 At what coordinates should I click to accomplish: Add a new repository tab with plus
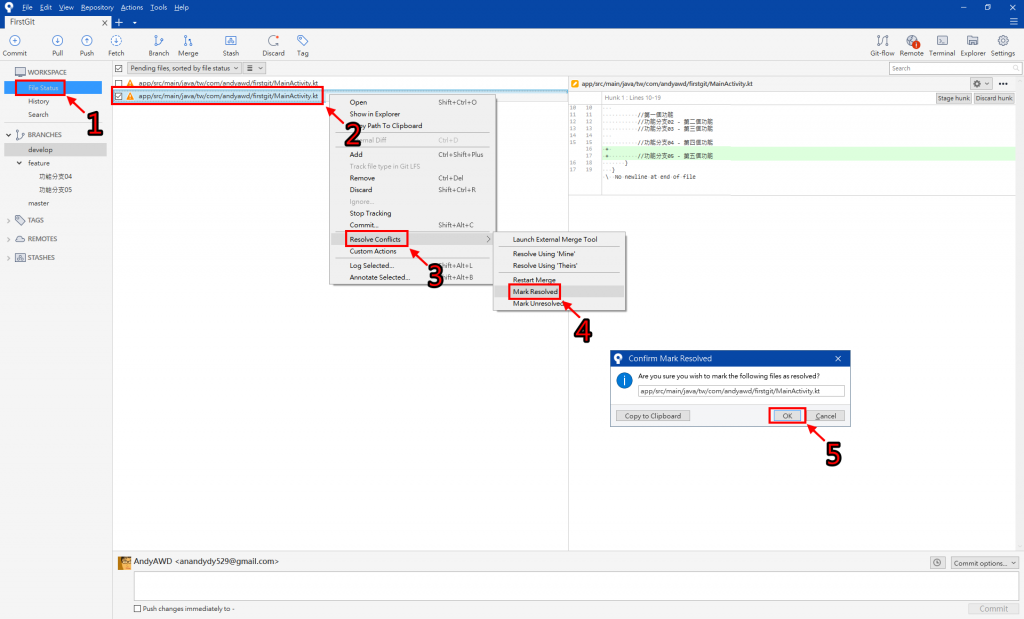(x=119, y=22)
